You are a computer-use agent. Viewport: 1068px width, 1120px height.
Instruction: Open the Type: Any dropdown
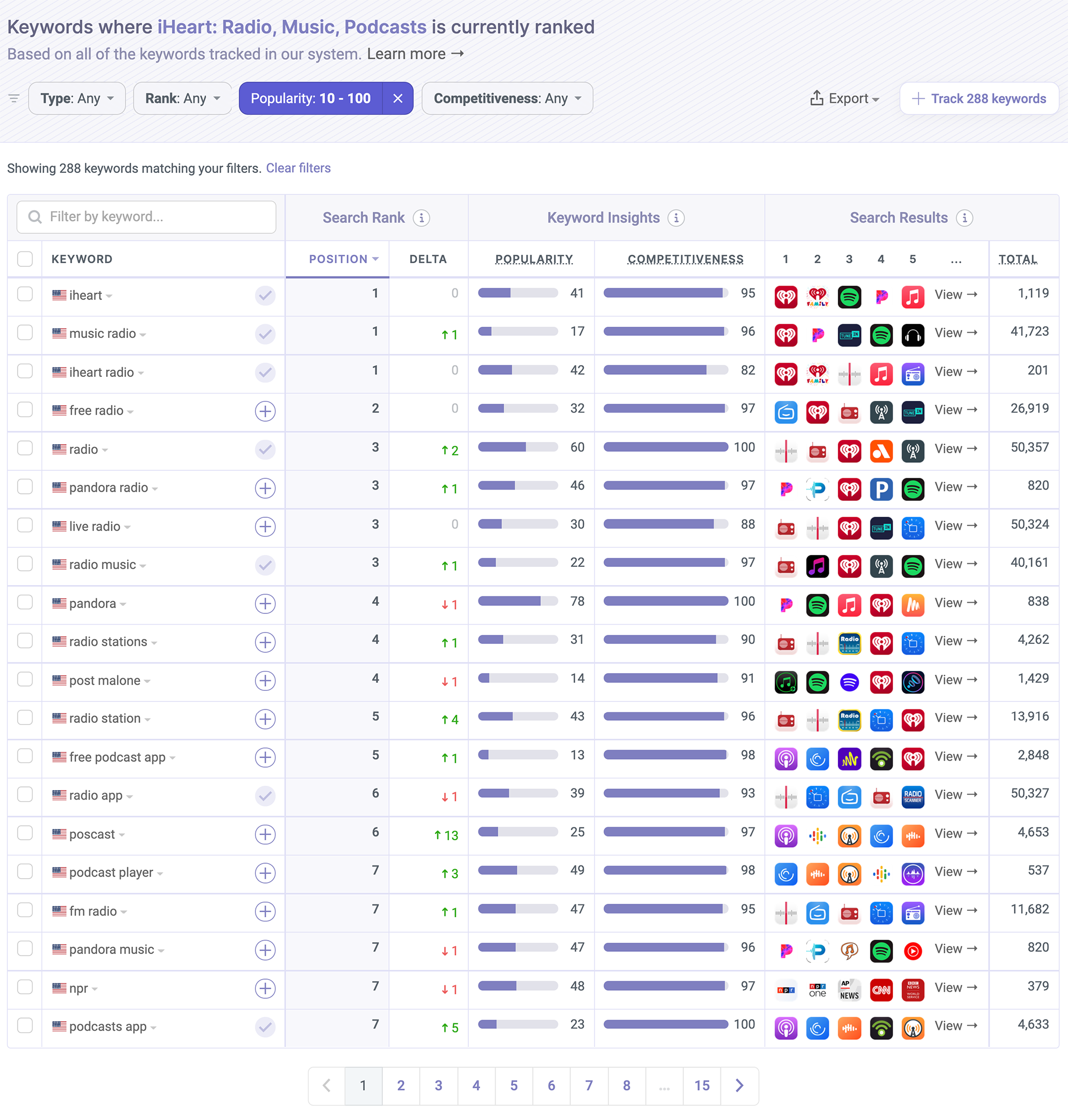click(77, 98)
